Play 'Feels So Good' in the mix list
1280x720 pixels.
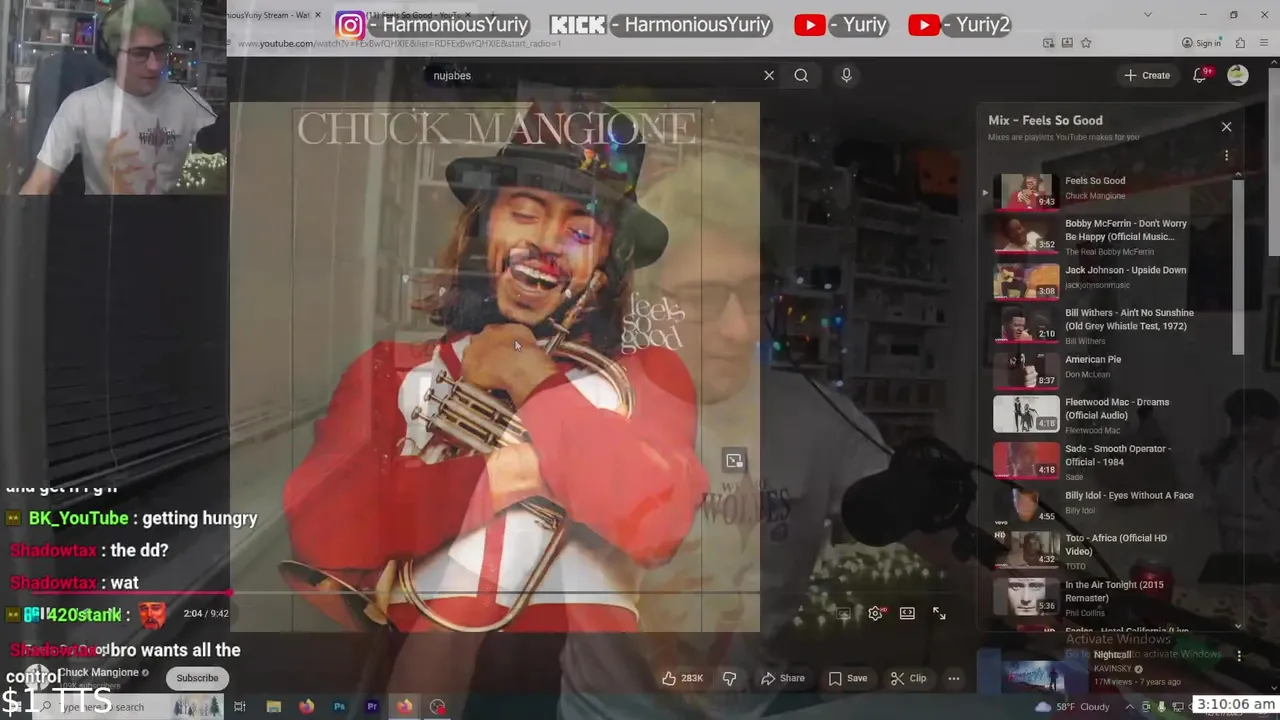tap(1112, 191)
